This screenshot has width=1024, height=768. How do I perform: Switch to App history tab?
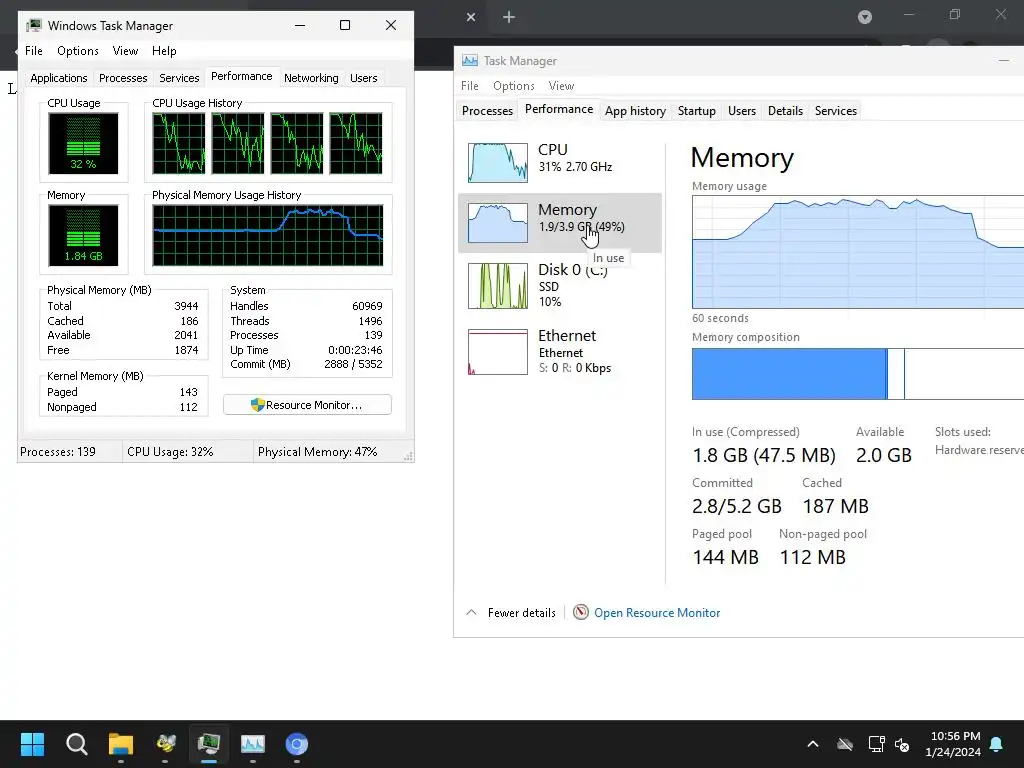(635, 111)
